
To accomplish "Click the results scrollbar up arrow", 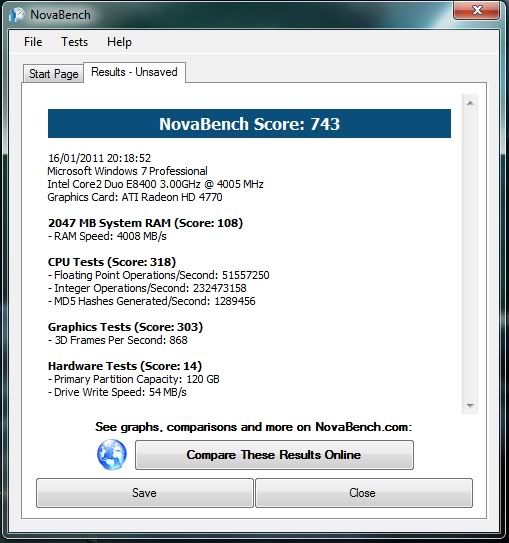I will tap(470, 103).
